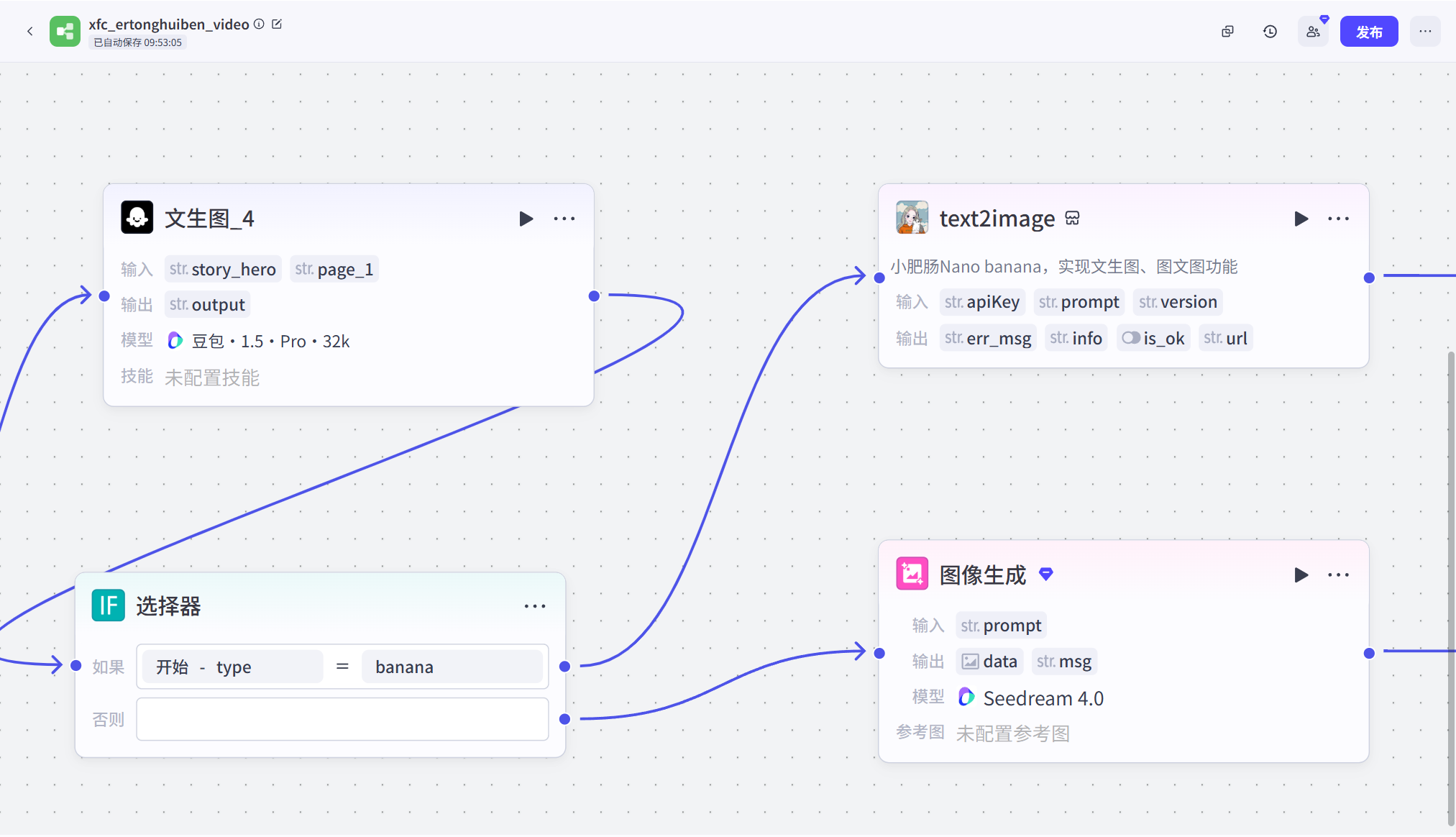1456x837 pixels.
Task: Open more options of 选择器 node
Action: tap(535, 606)
